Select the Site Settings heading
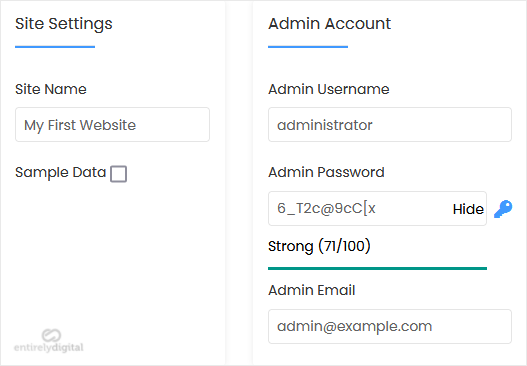 coord(64,24)
